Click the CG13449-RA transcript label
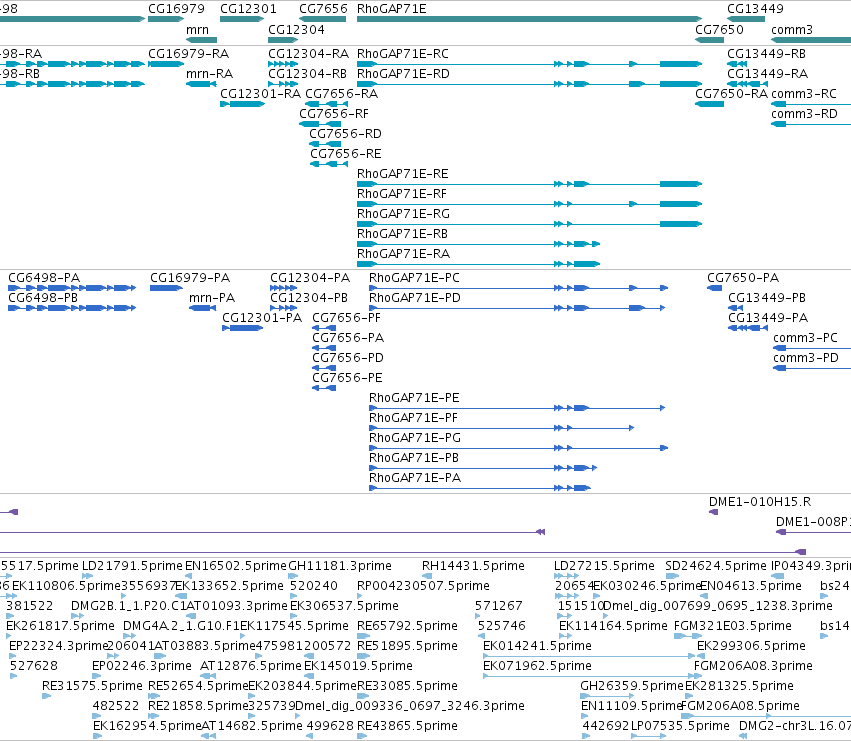Image resolution: width=851 pixels, height=741 pixels. tap(767, 74)
